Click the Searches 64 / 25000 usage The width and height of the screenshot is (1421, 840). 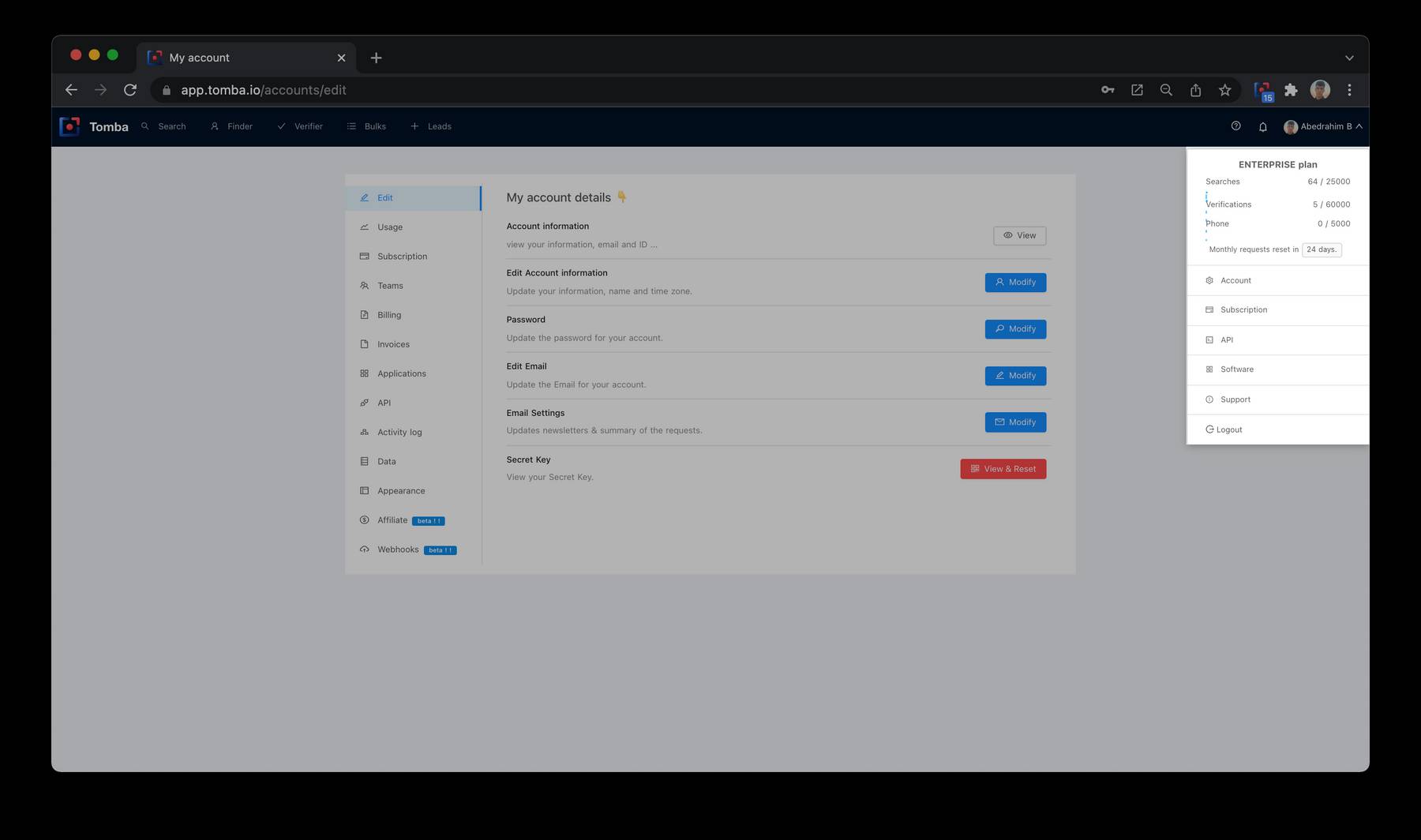(1277, 182)
